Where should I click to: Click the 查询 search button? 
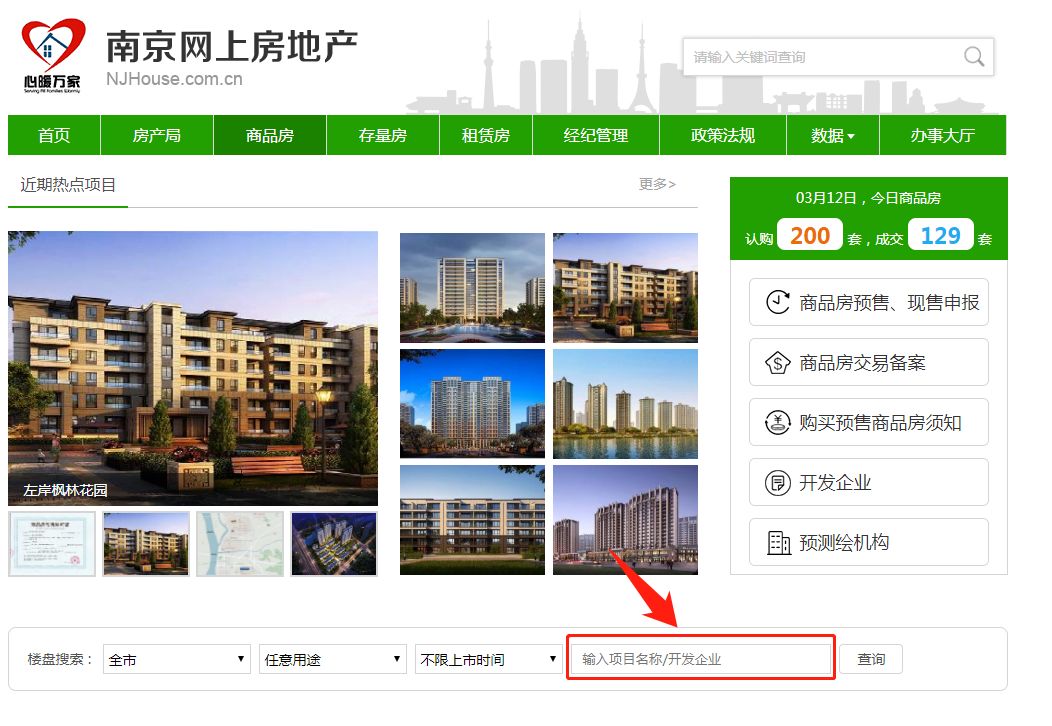click(x=871, y=660)
